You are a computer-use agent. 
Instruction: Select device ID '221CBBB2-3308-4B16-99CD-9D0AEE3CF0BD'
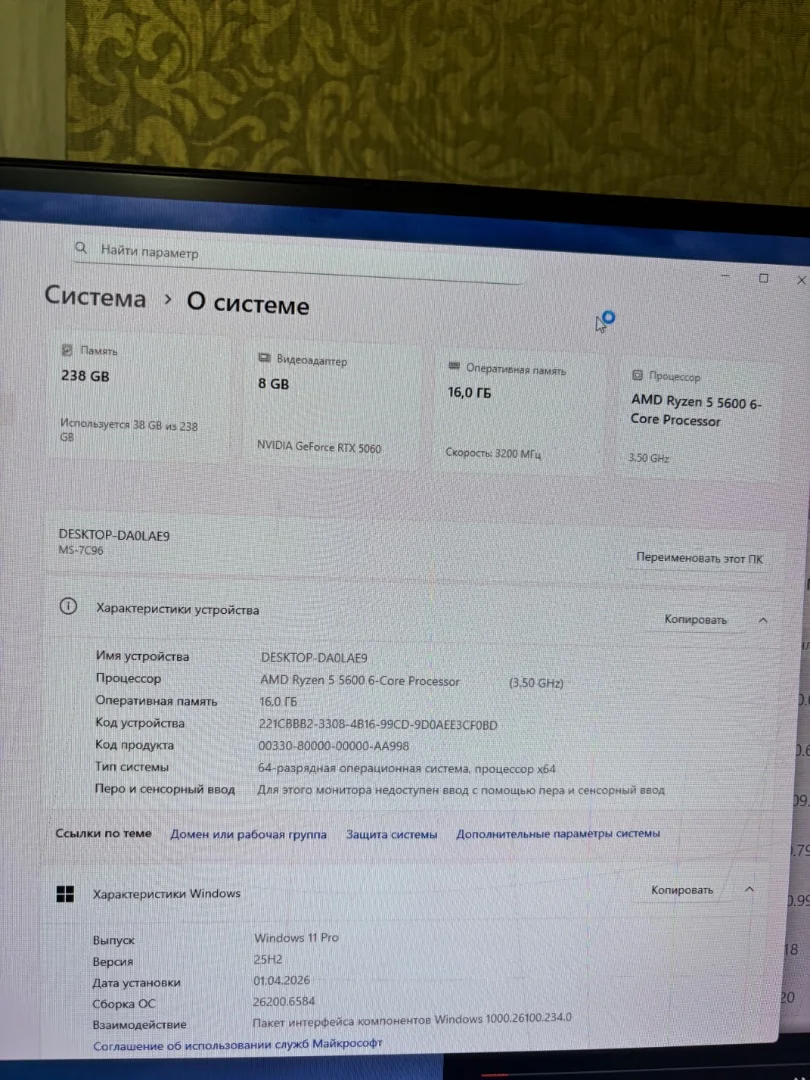[x=377, y=725]
